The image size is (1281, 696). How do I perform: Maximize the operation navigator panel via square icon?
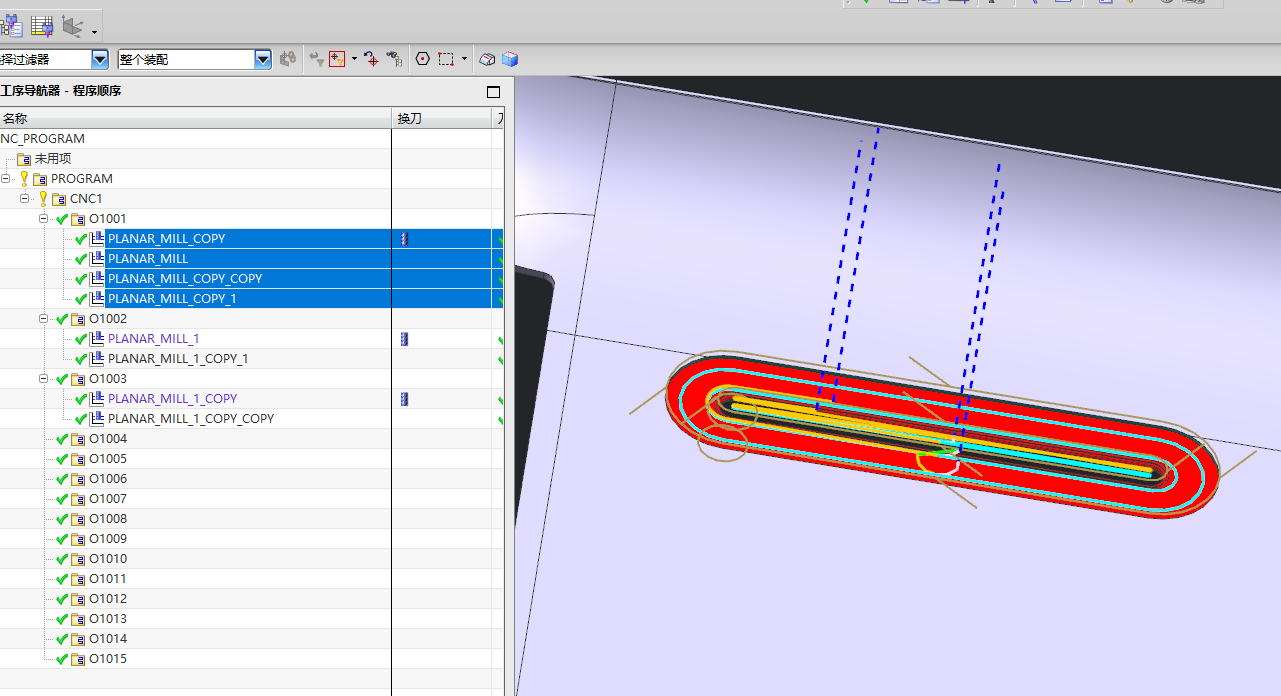coord(493,91)
